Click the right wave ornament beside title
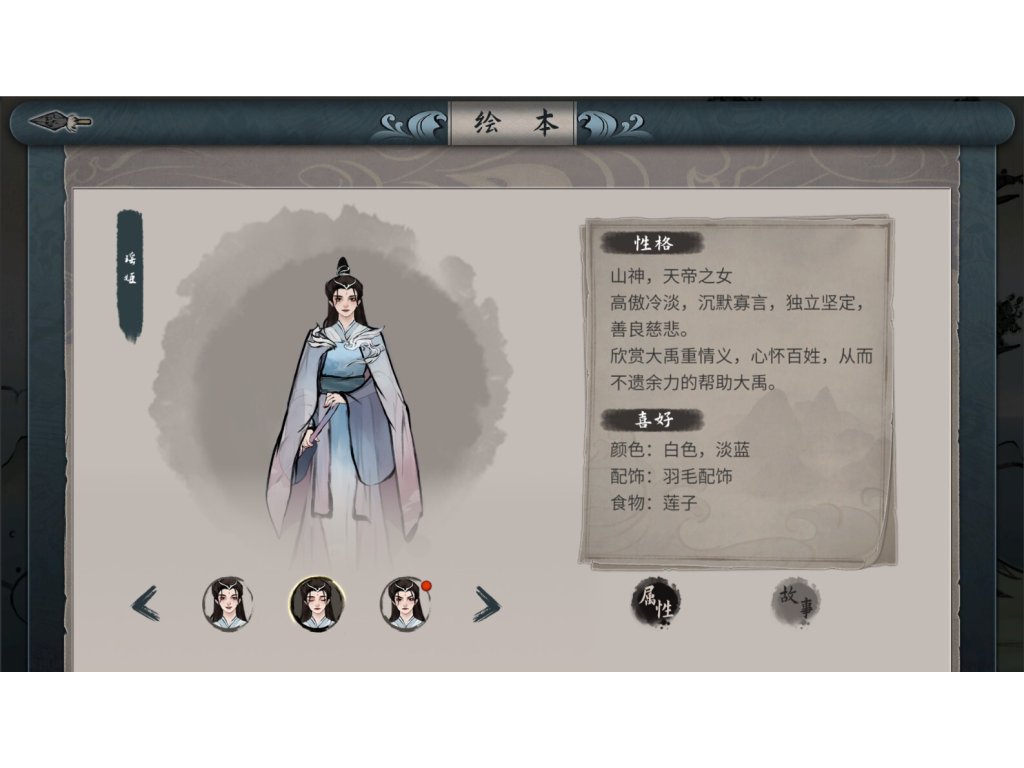The width and height of the screenshot is (1024, 768). pyautogui.click(x=612, y=125)
